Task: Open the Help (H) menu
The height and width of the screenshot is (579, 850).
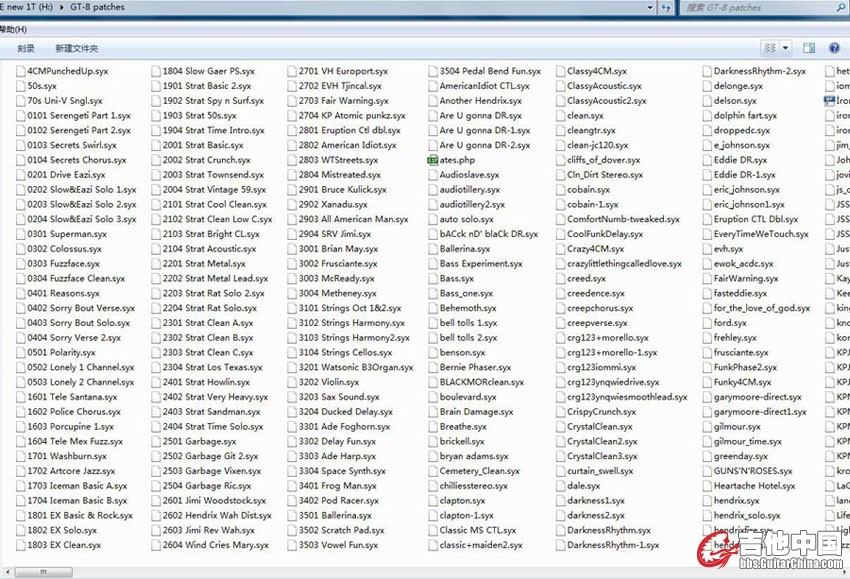Action: coord(13,29)
